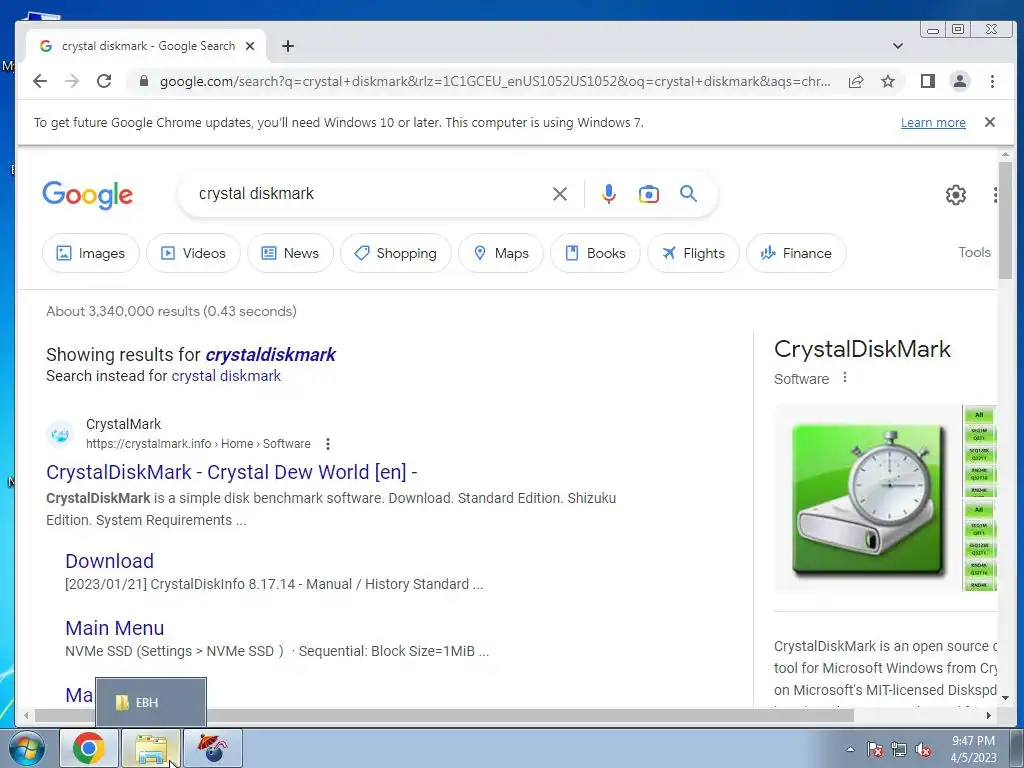The width and height of the screenshot is (1024, 768).
Task: Open the Chrome three-dot menu
Action: pos(992,81)
